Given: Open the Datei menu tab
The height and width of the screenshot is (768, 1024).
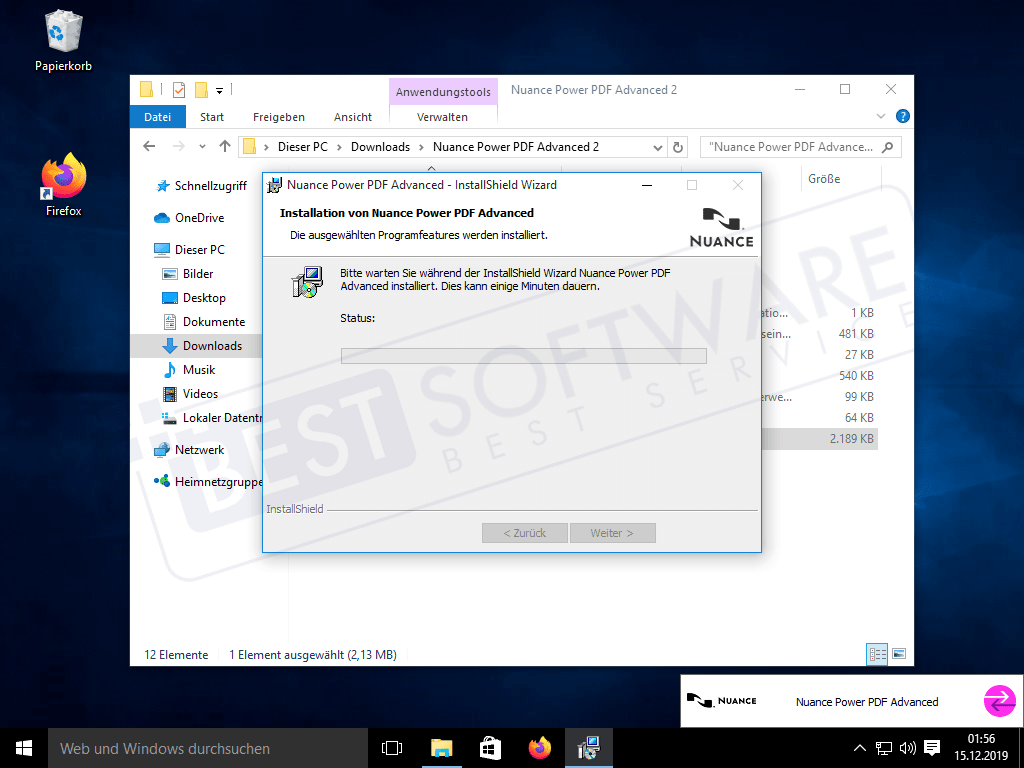Looking at the screenshot, I should 158,117.
